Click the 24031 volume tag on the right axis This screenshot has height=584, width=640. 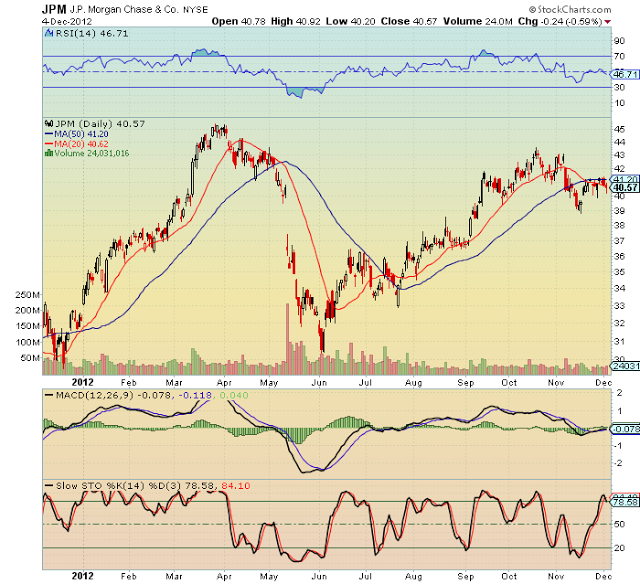click(x=625, y=366)
